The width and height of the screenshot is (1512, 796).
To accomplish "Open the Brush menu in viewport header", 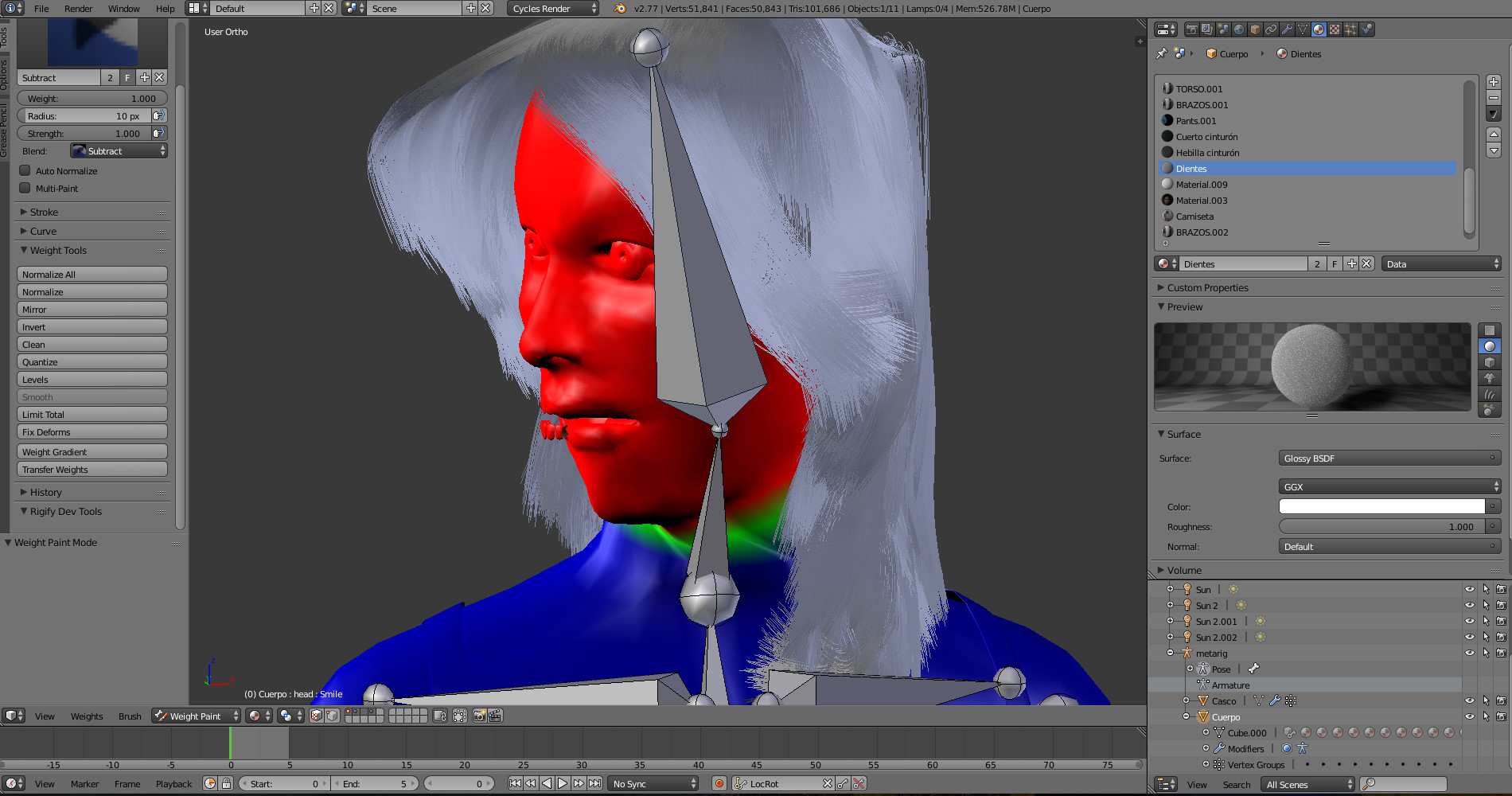I will pos(130,716).
